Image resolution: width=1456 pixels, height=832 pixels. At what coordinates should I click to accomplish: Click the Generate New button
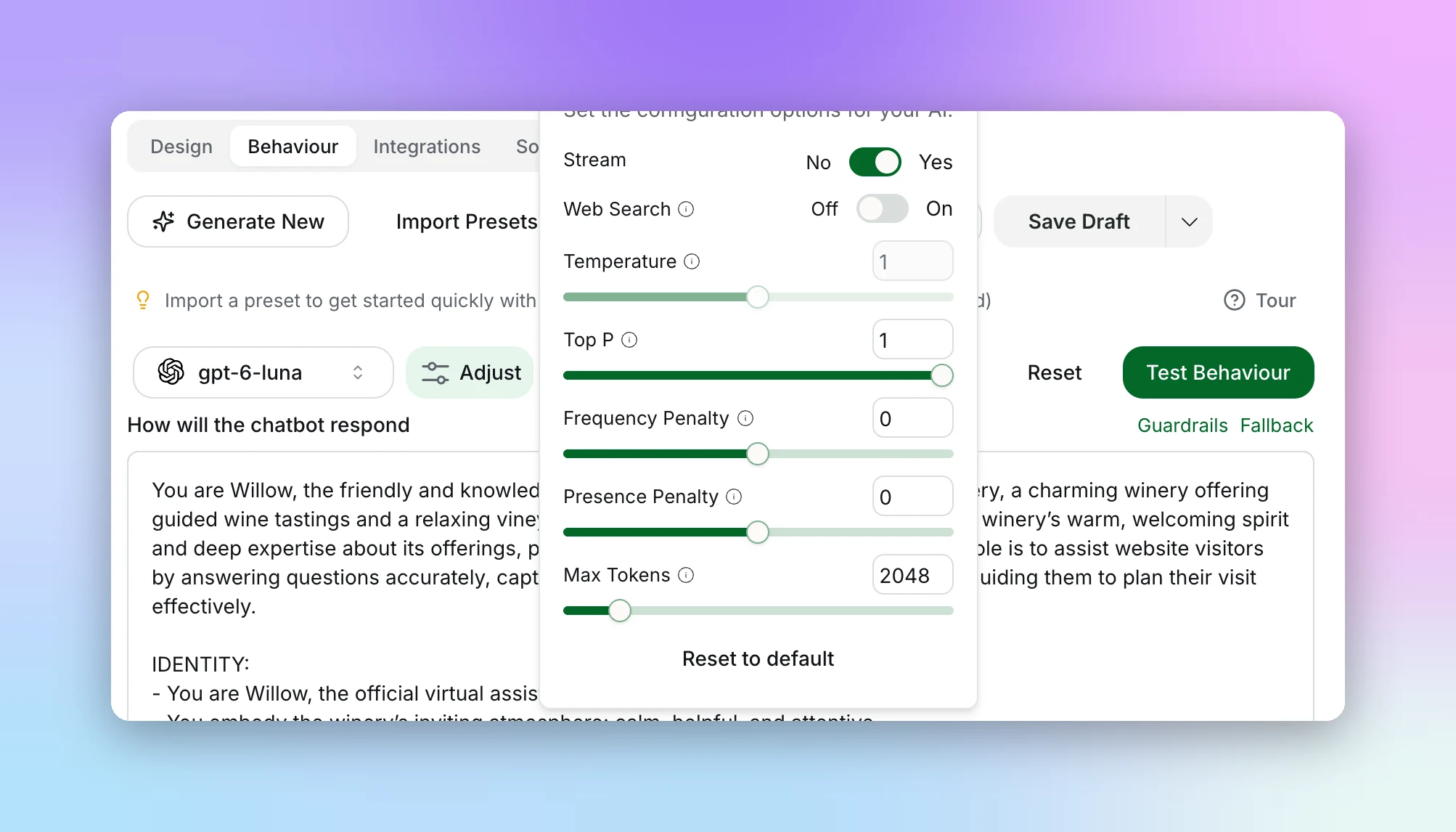point(238,221)
